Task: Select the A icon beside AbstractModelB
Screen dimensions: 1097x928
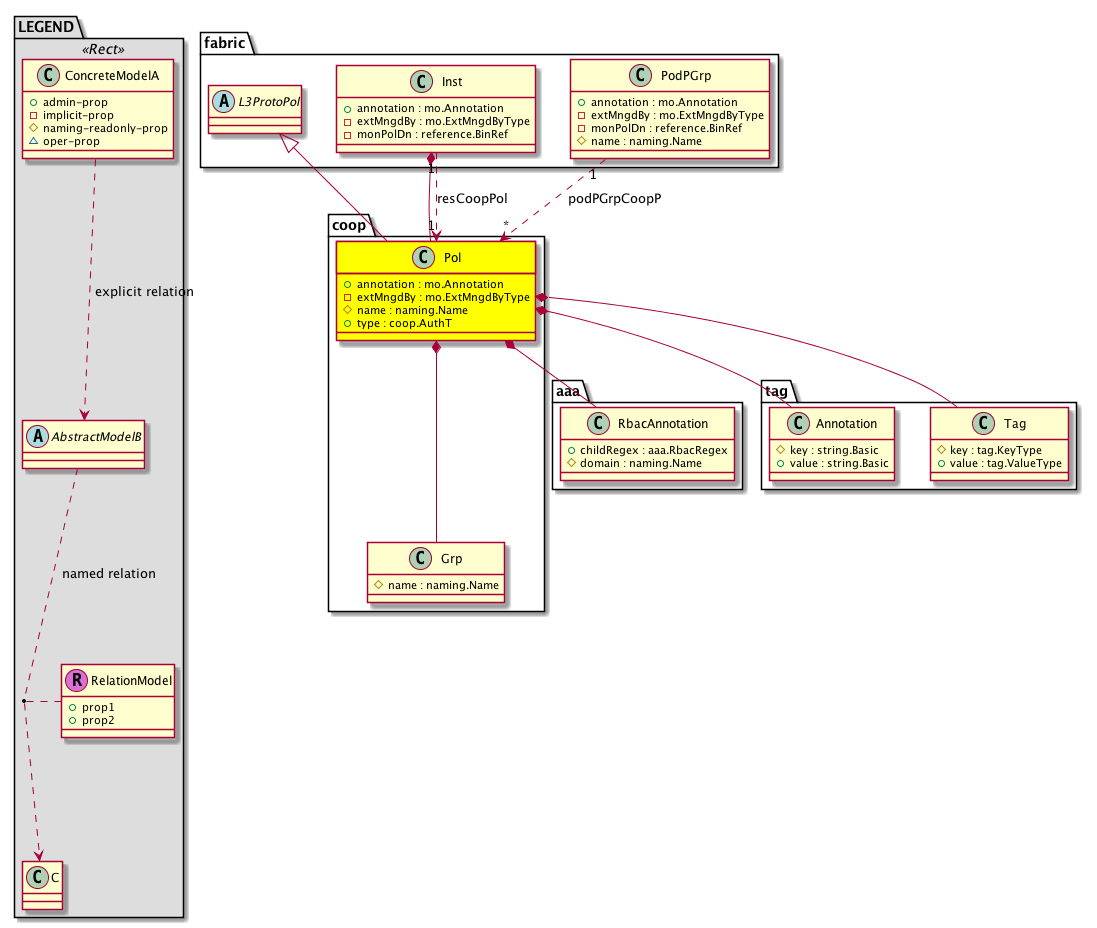Action: (x=37, y=435)
